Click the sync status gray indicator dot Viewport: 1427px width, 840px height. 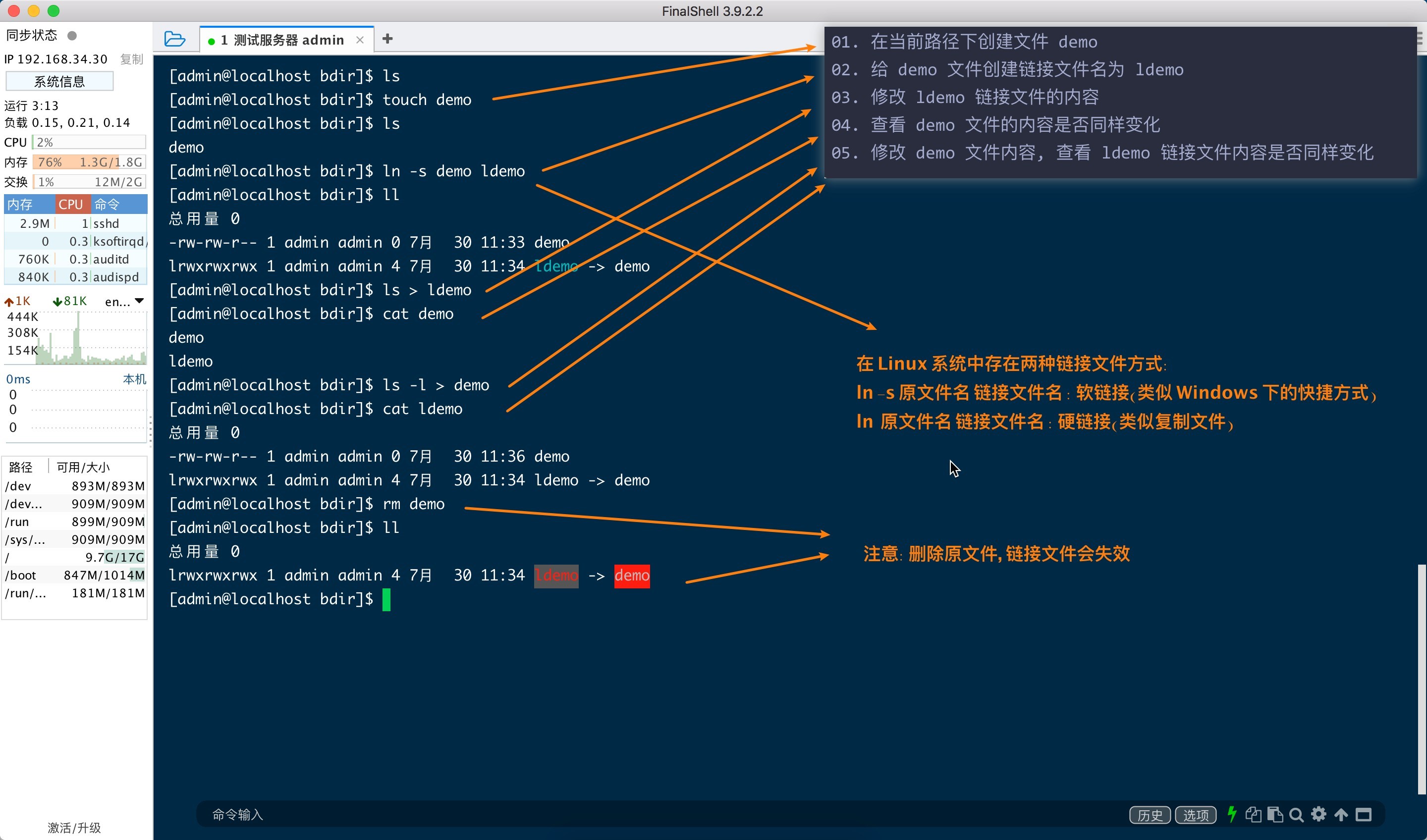(72, 36)
